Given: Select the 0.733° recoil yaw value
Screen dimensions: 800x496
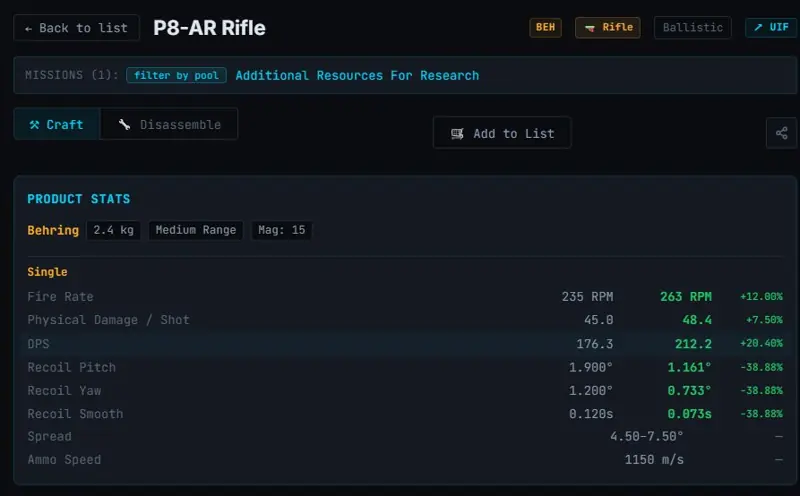Looking at the screenshot, I should (x=689, y=391).
